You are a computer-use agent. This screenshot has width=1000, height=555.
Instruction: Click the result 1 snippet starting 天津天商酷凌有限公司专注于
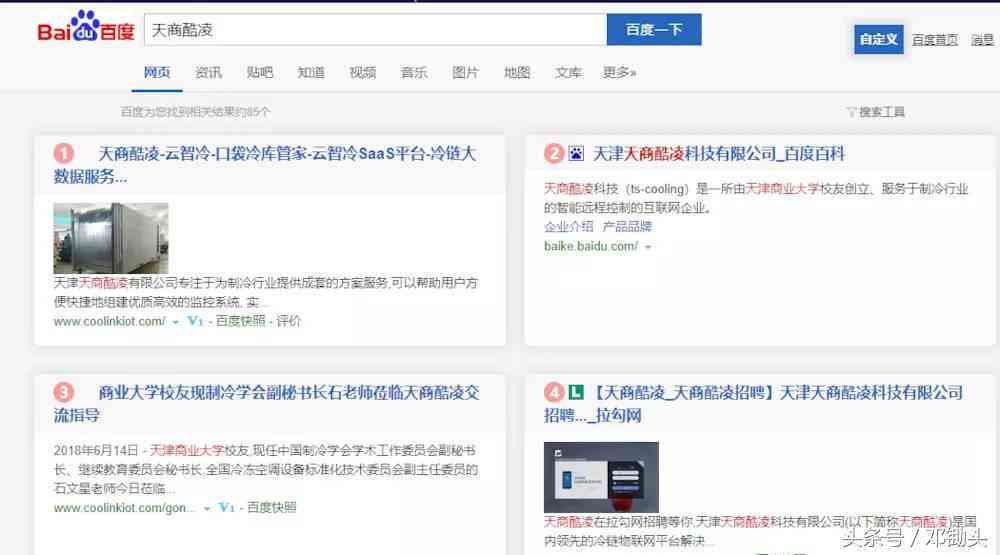pyautogui.click(x=265, y=292)
